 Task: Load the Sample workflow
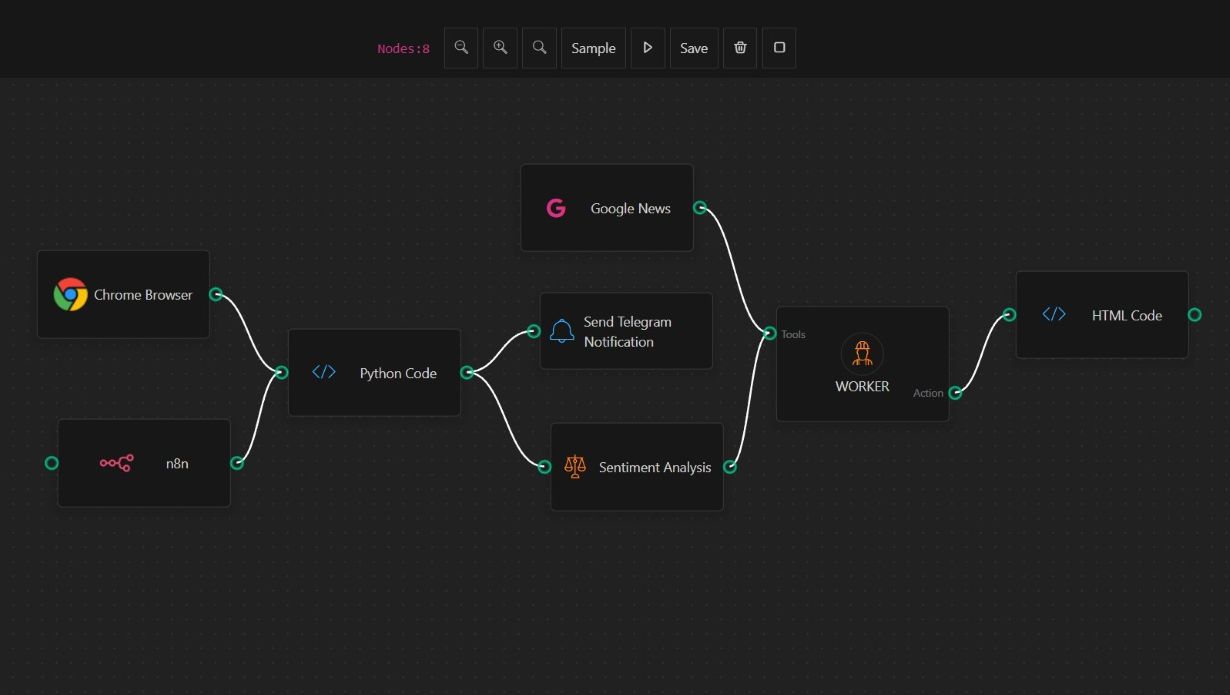pyautogui.click(x=593, y=48)
